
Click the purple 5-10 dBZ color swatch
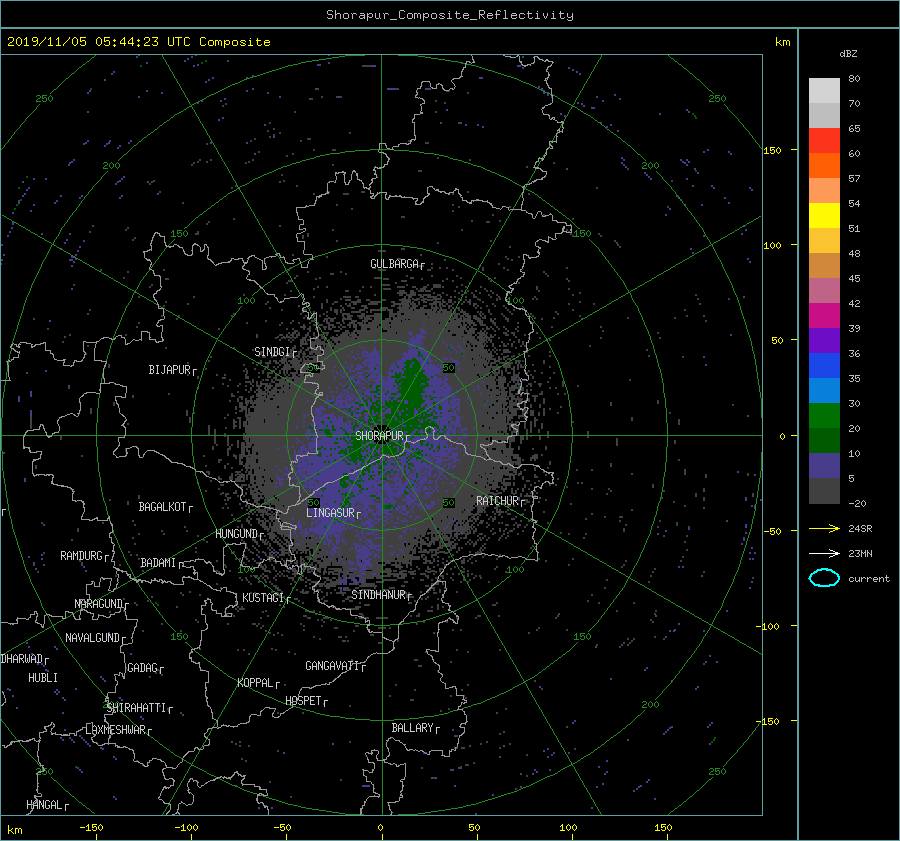pyautogui.click(x=824, y=466)
